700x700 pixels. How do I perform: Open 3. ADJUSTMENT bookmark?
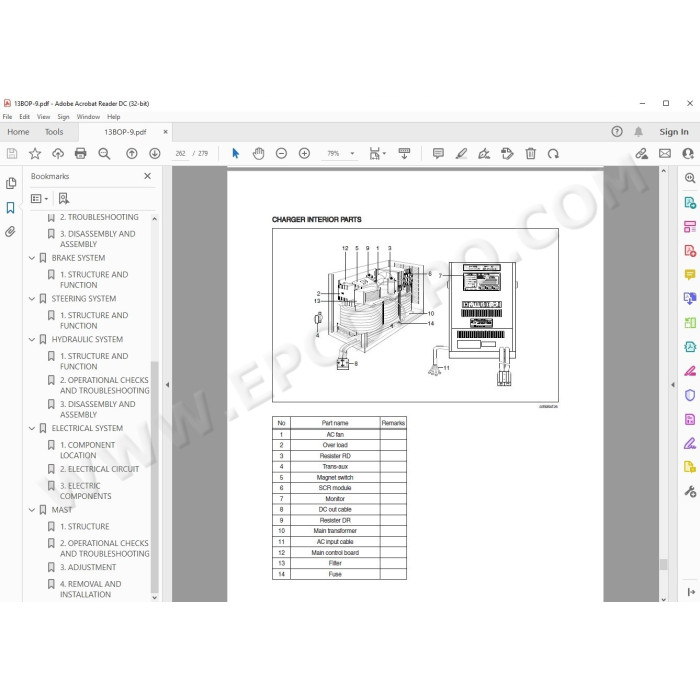[x=88, y=567]
